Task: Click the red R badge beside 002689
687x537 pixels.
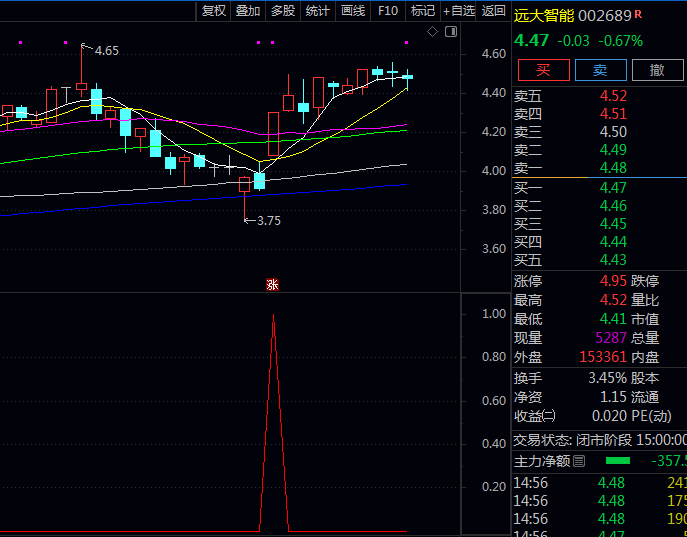Action: click(x=638, y=15)
